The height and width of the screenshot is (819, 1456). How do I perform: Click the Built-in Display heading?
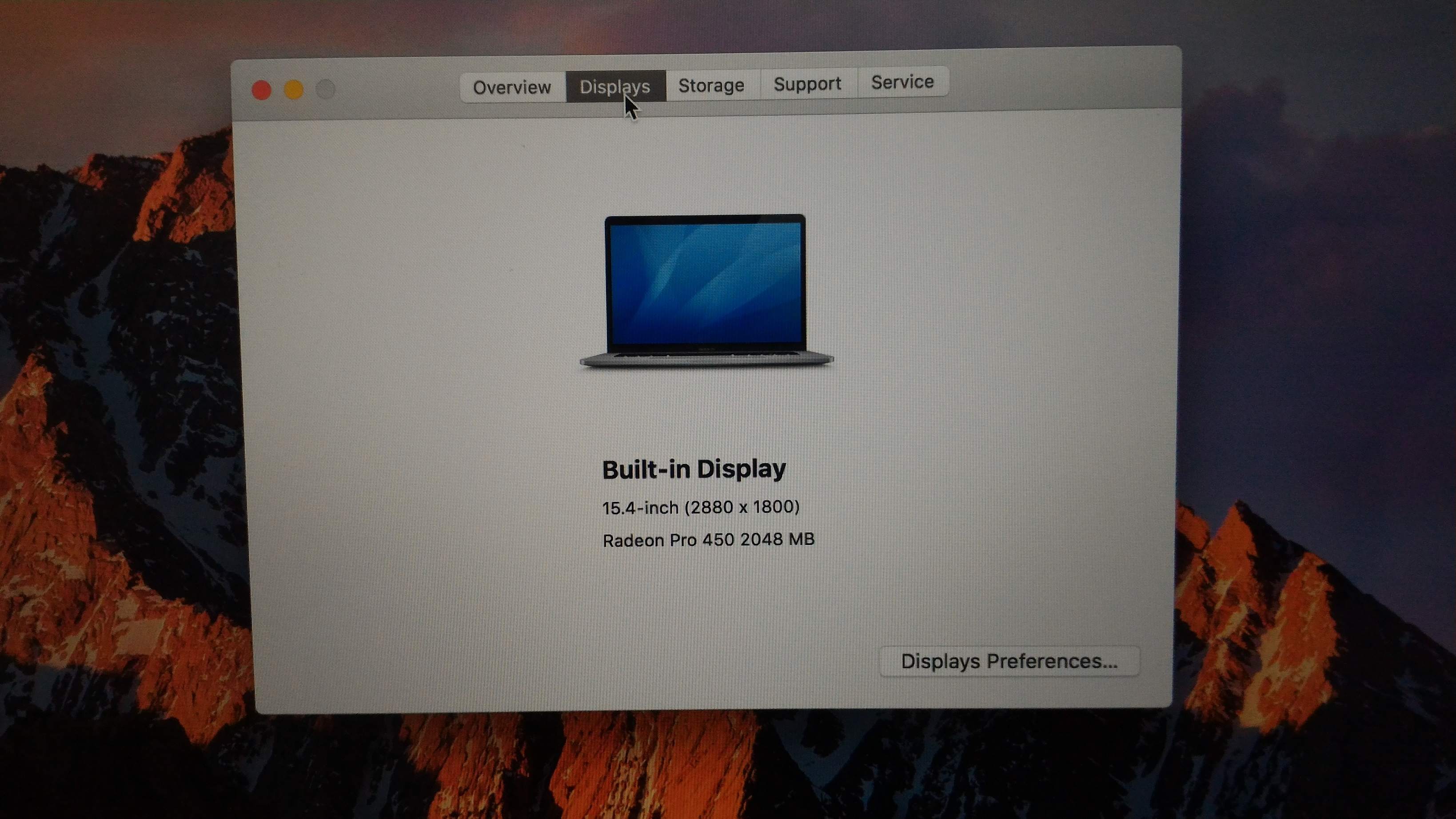click(694, 469)
